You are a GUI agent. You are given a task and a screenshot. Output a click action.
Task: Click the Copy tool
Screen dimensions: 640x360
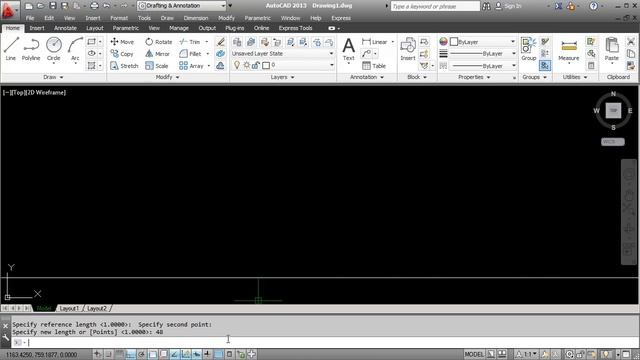(x=122, y=54)
